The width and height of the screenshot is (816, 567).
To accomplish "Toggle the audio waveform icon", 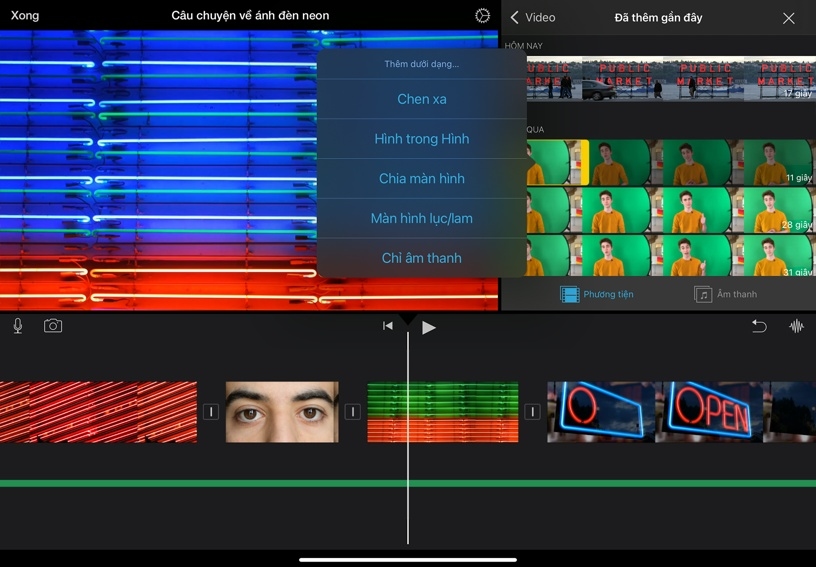I will click(x=796, y=326).
